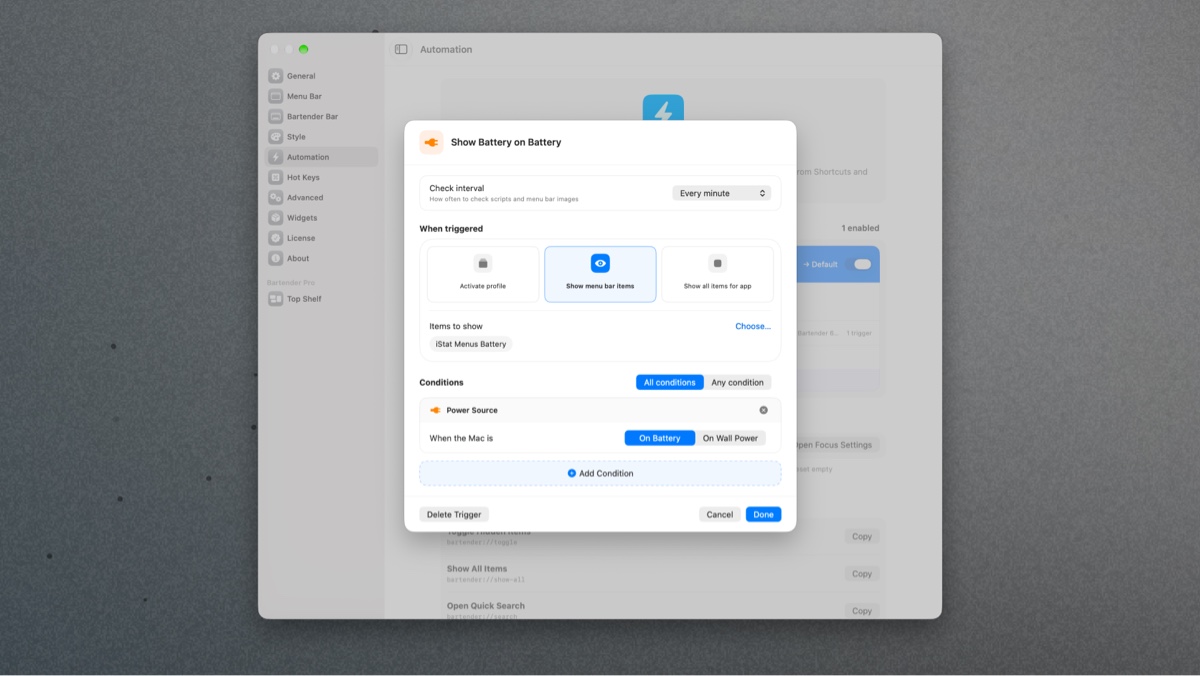Select the Automation lightning sidebar icon
Screen dimensions: 1200x676
[x=275, y=157]
